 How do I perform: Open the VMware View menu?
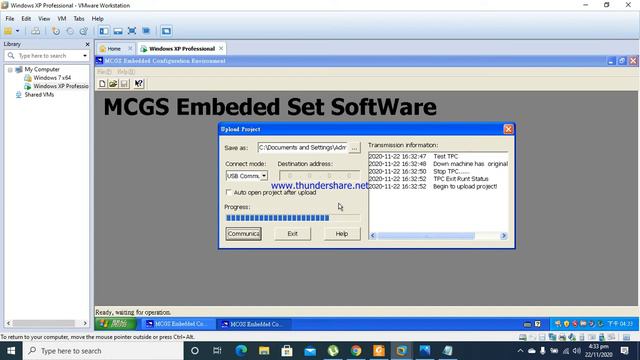click(44, 19)
